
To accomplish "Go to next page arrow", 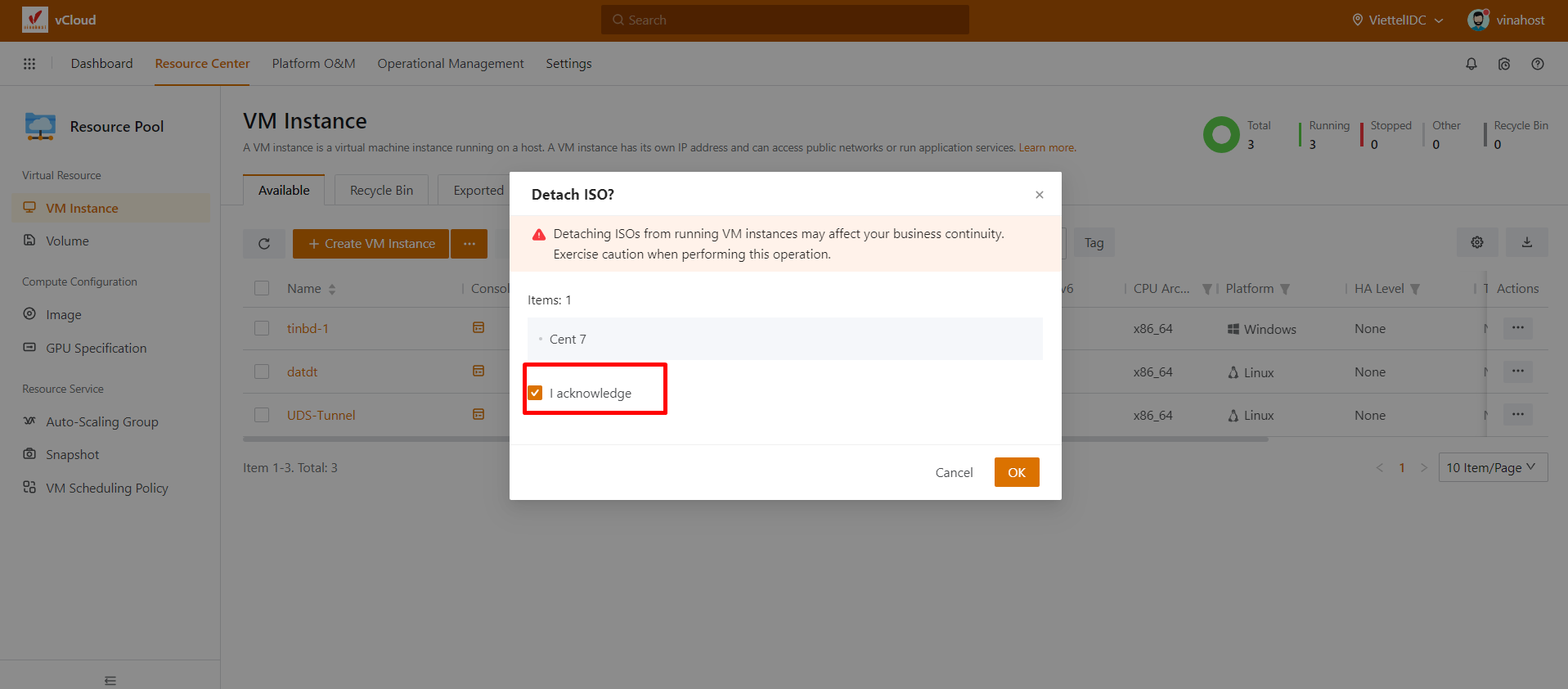I will click(x=1424, y=468).
